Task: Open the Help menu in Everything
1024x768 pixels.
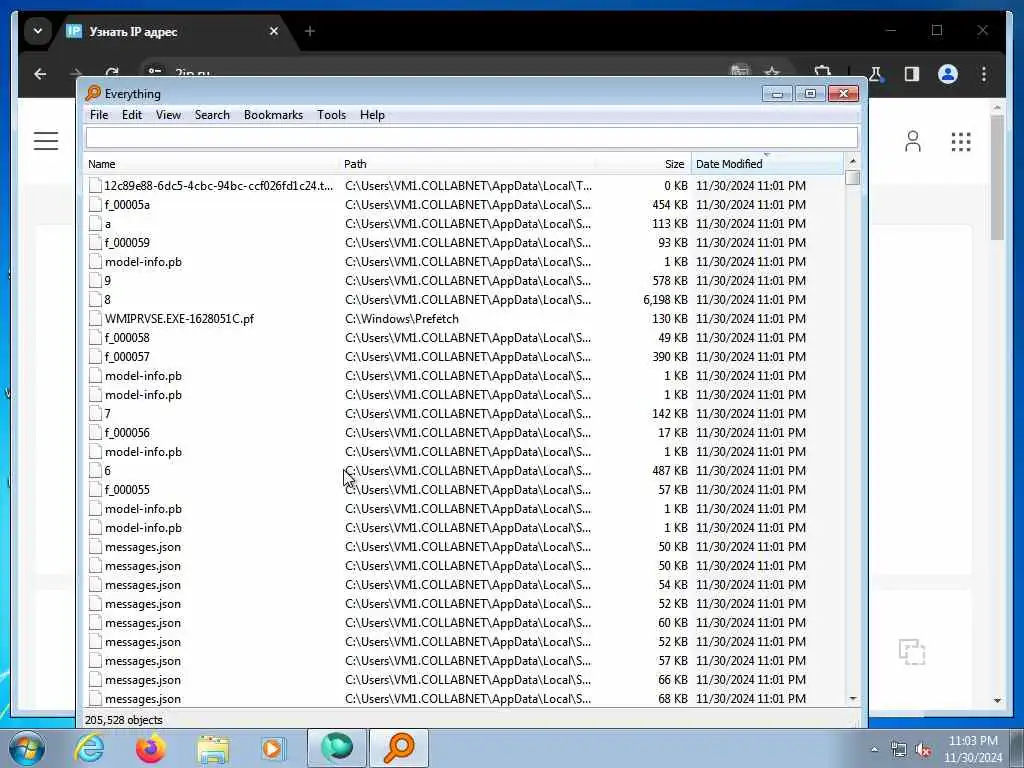Action: point(372,115)
